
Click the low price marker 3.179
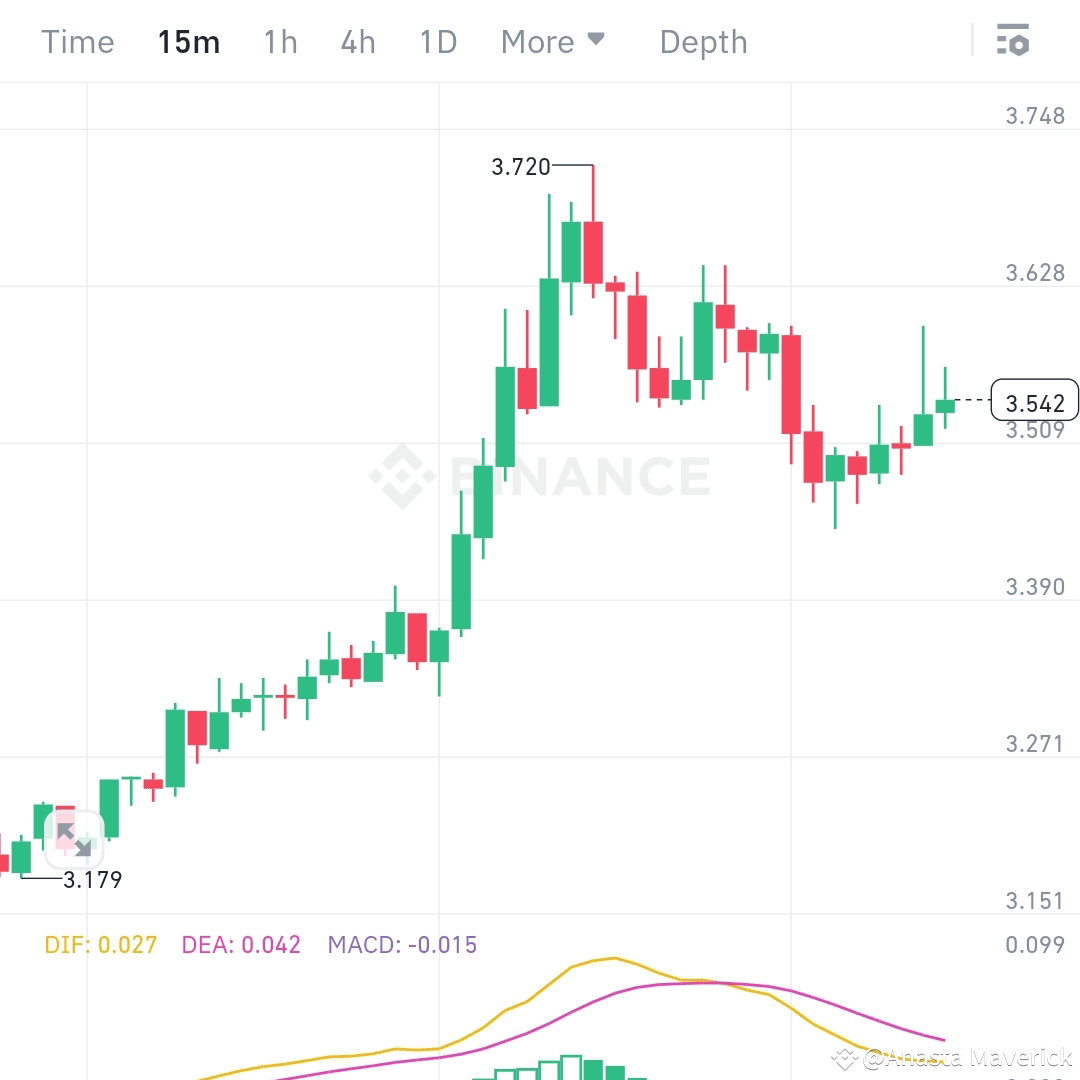pyautogui.click(x=92, y=881)
